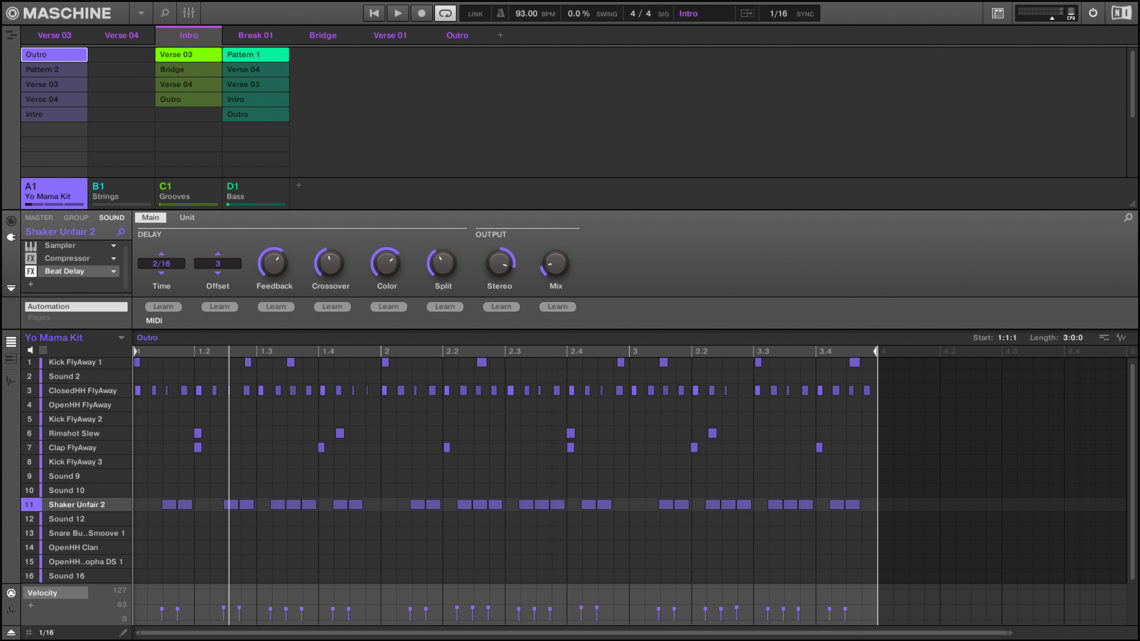This screenshot has height=641, width=1140.
Task: Click the audio engine power icon
Action: [x=1093, y=13]
